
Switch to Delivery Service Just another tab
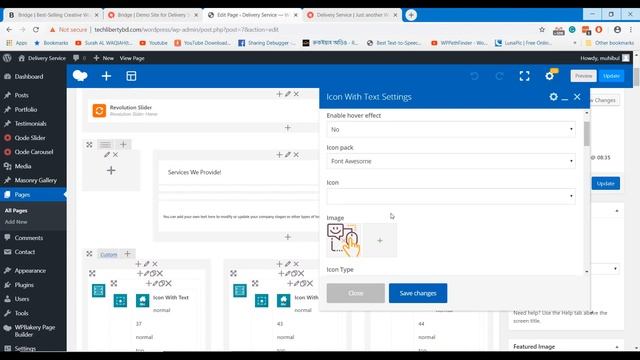coord(351,15)
